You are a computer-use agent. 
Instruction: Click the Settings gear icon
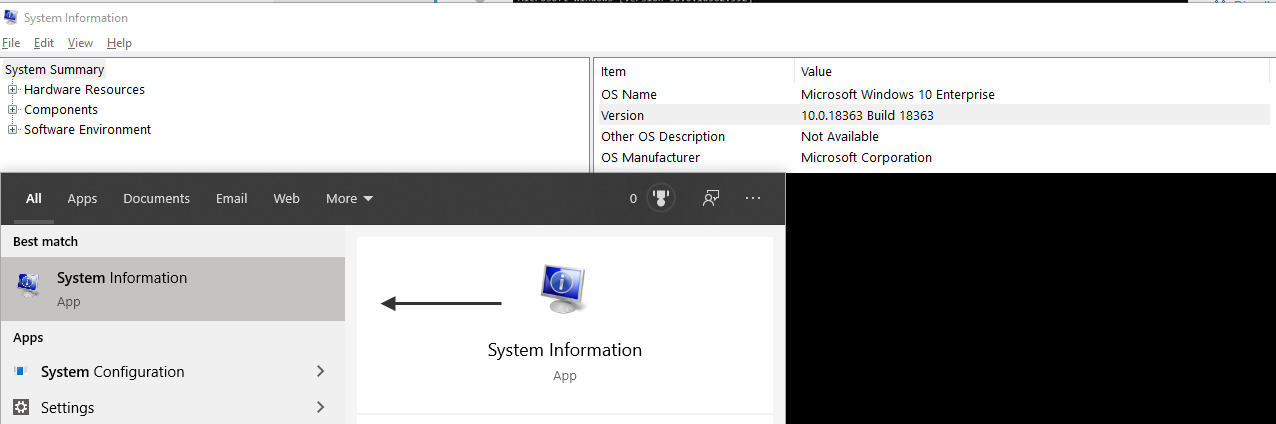pos(20,408)
